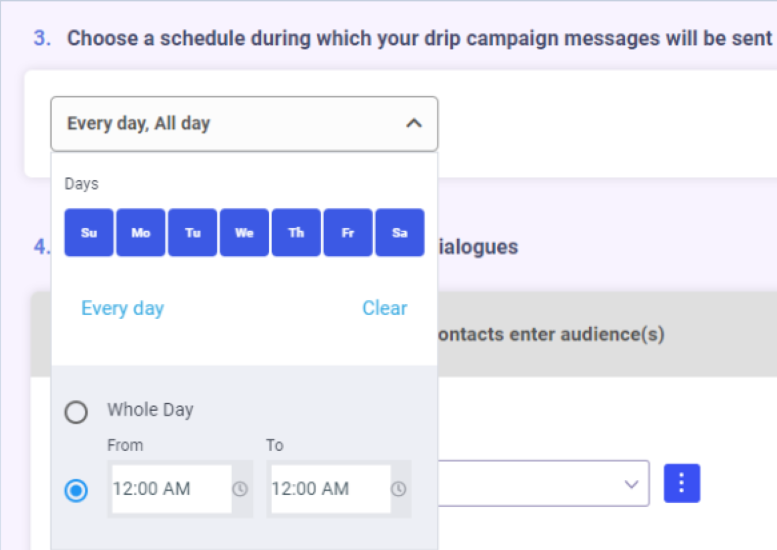
Task: Toggle the Su day button
Action: pyautogui.click(x=89, y=233)
